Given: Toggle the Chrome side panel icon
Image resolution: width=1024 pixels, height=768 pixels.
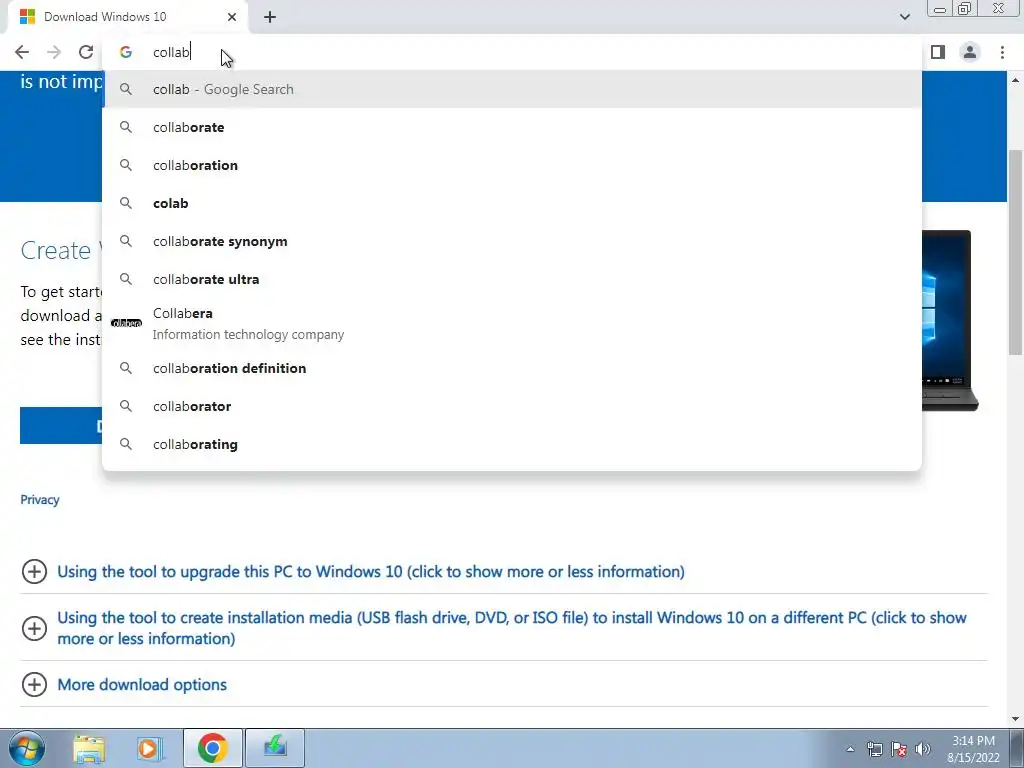Looking at the screenshot, I should coord(938,52).
